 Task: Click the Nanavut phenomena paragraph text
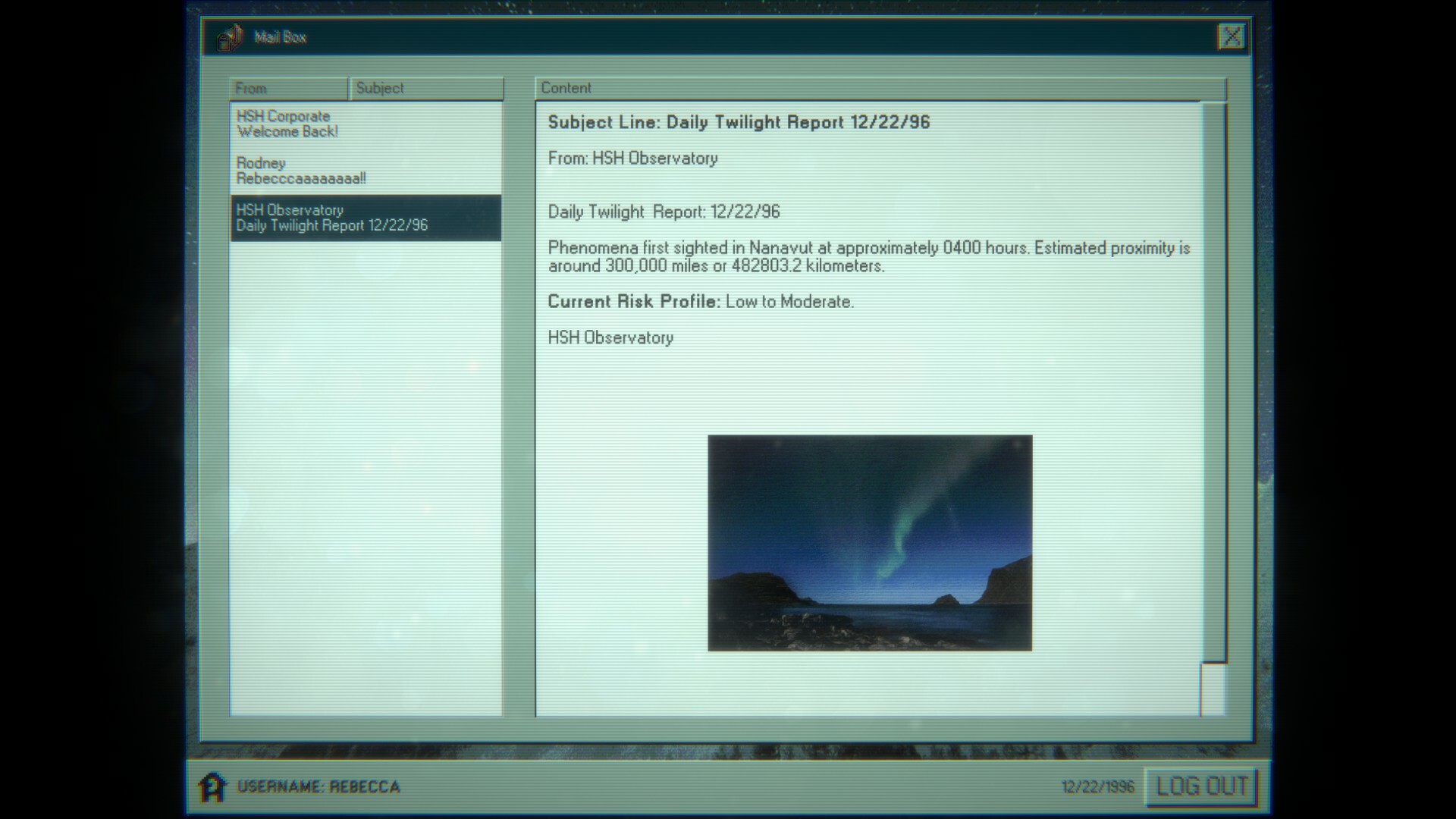(868, 256)
